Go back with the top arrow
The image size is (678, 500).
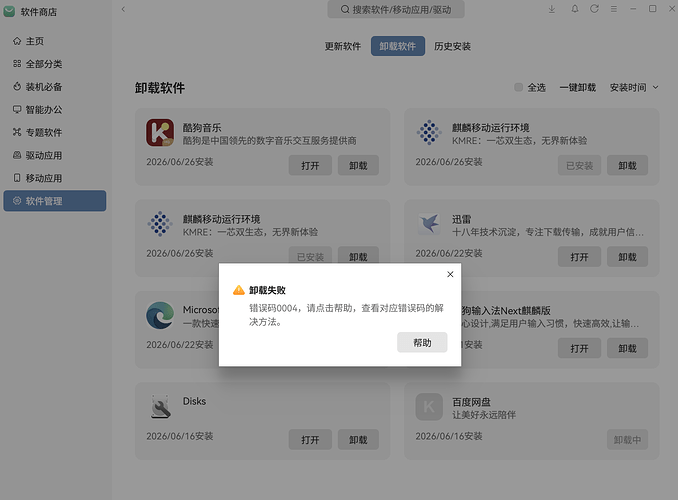pyautogui.click(x=123, y=9)
